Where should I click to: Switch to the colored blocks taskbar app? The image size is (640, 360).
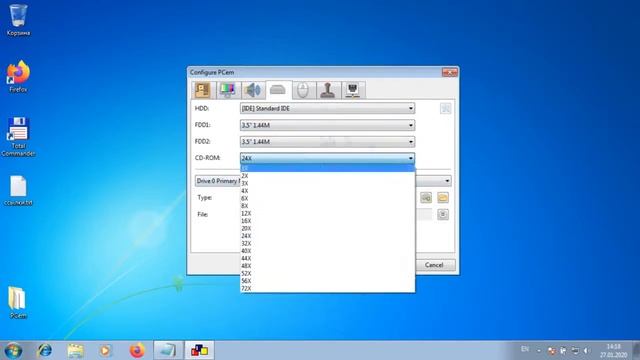pyautogui.click(x=199, y=351)
